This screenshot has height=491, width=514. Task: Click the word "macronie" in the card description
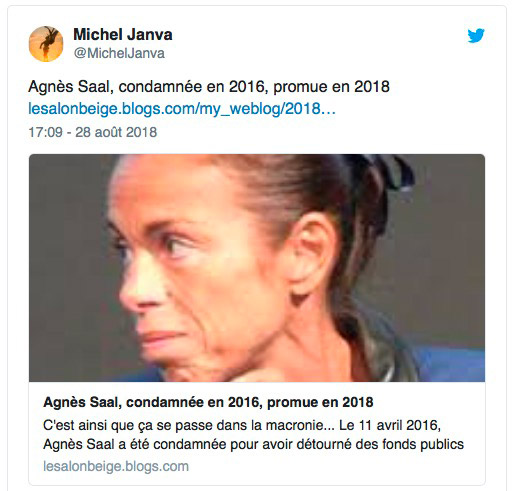295,426
